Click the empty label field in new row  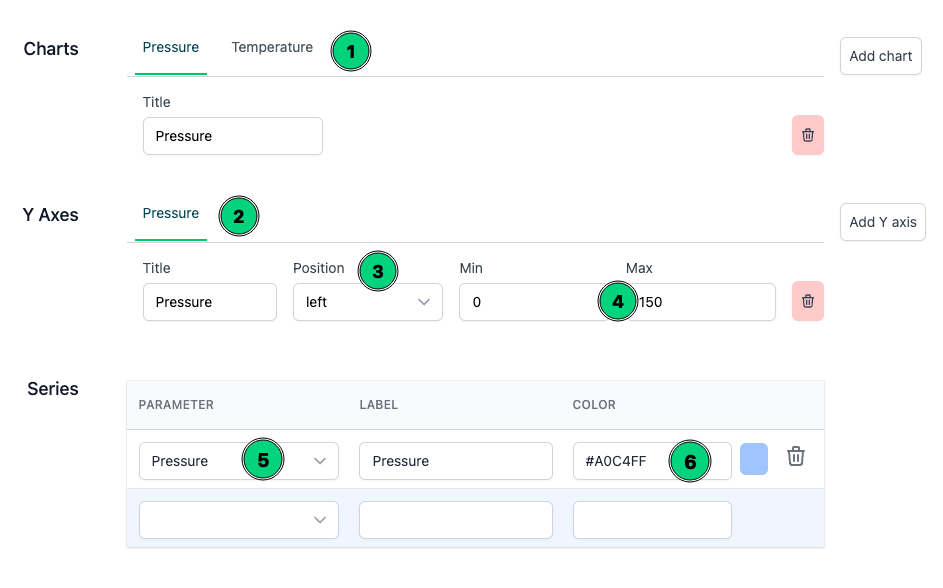click(455, 520)
